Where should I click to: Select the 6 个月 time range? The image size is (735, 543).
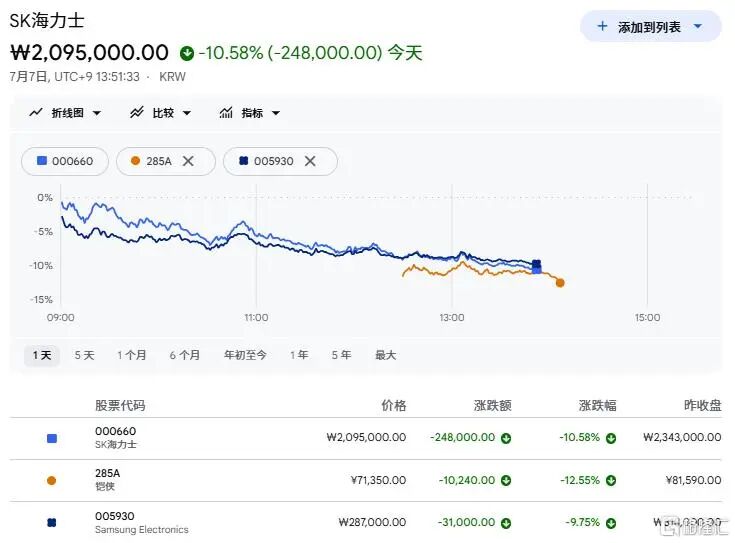pos(185,355)
